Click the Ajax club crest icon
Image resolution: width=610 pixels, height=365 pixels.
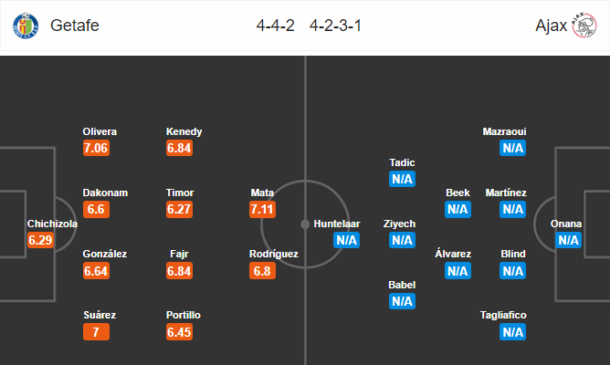(x=584, y=25)
